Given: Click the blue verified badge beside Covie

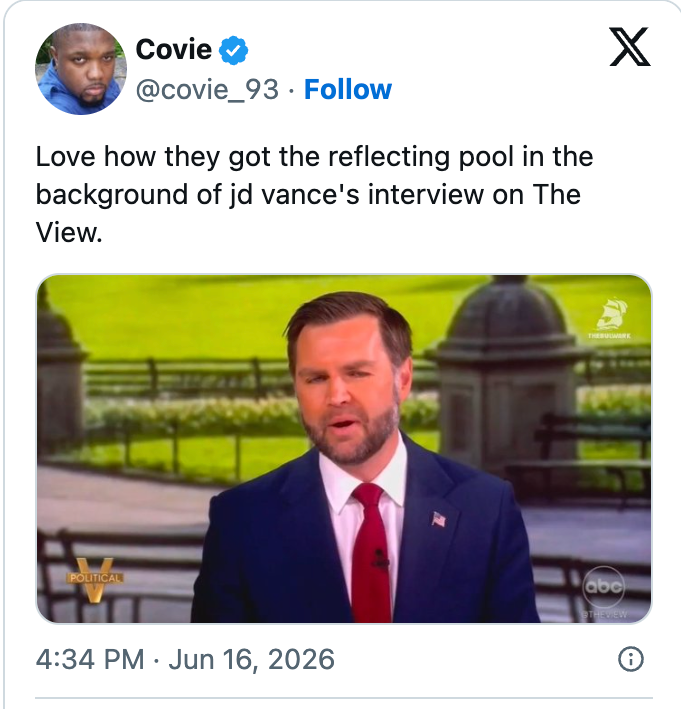Looking at the screenshot, I should [233, 50].
